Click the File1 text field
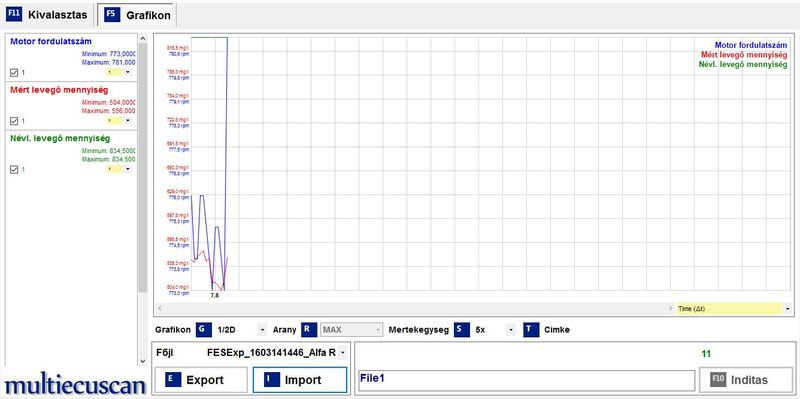Viewport: 800px width, 399px height. pos(527,381)
